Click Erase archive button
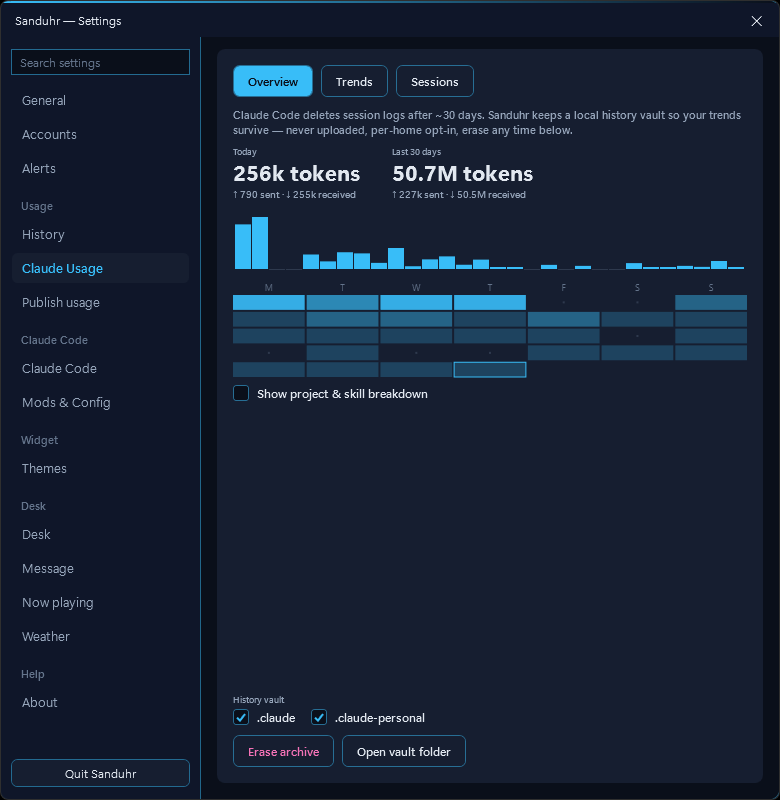780x800 pixels. [284, 752]
